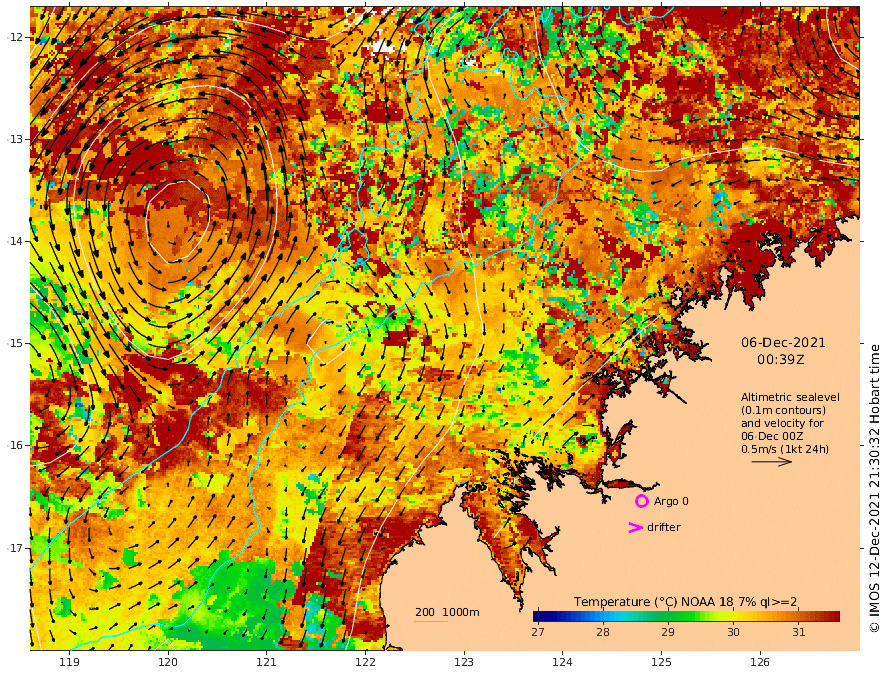Image resolution: width=880 pixels, height=680 pixels.
Task: Click the longitude axis label 125
Action: [662, 662]
